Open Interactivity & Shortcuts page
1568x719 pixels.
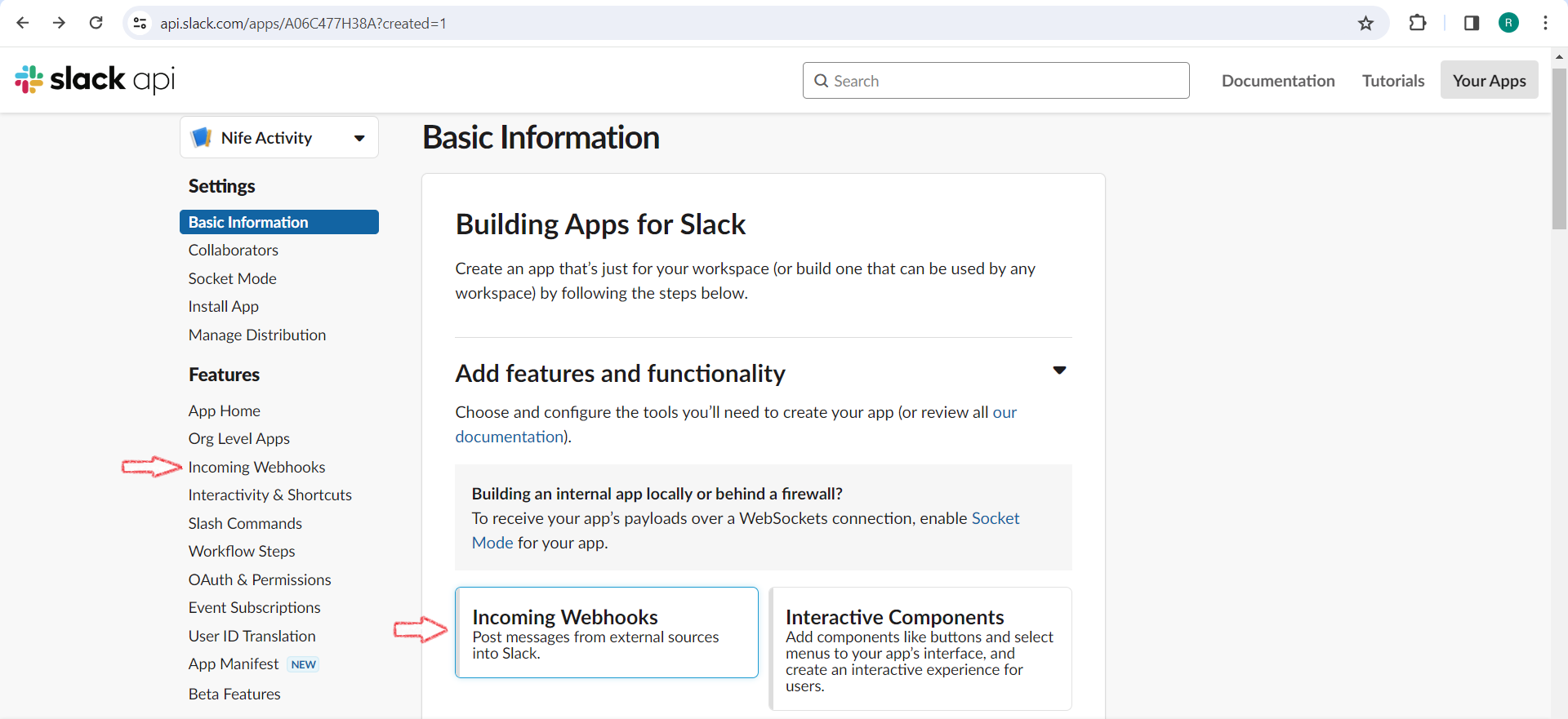pos(270,495)
